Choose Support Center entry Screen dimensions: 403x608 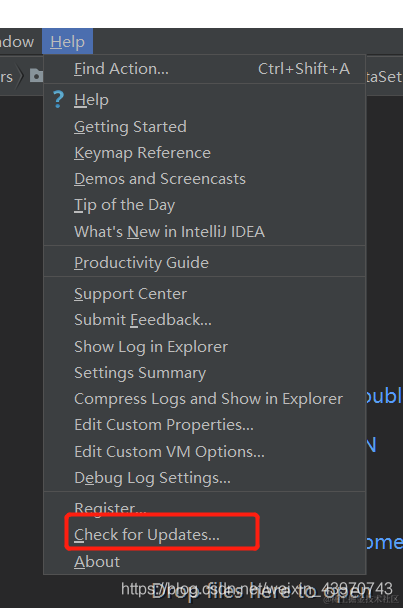tap(205, 294)
